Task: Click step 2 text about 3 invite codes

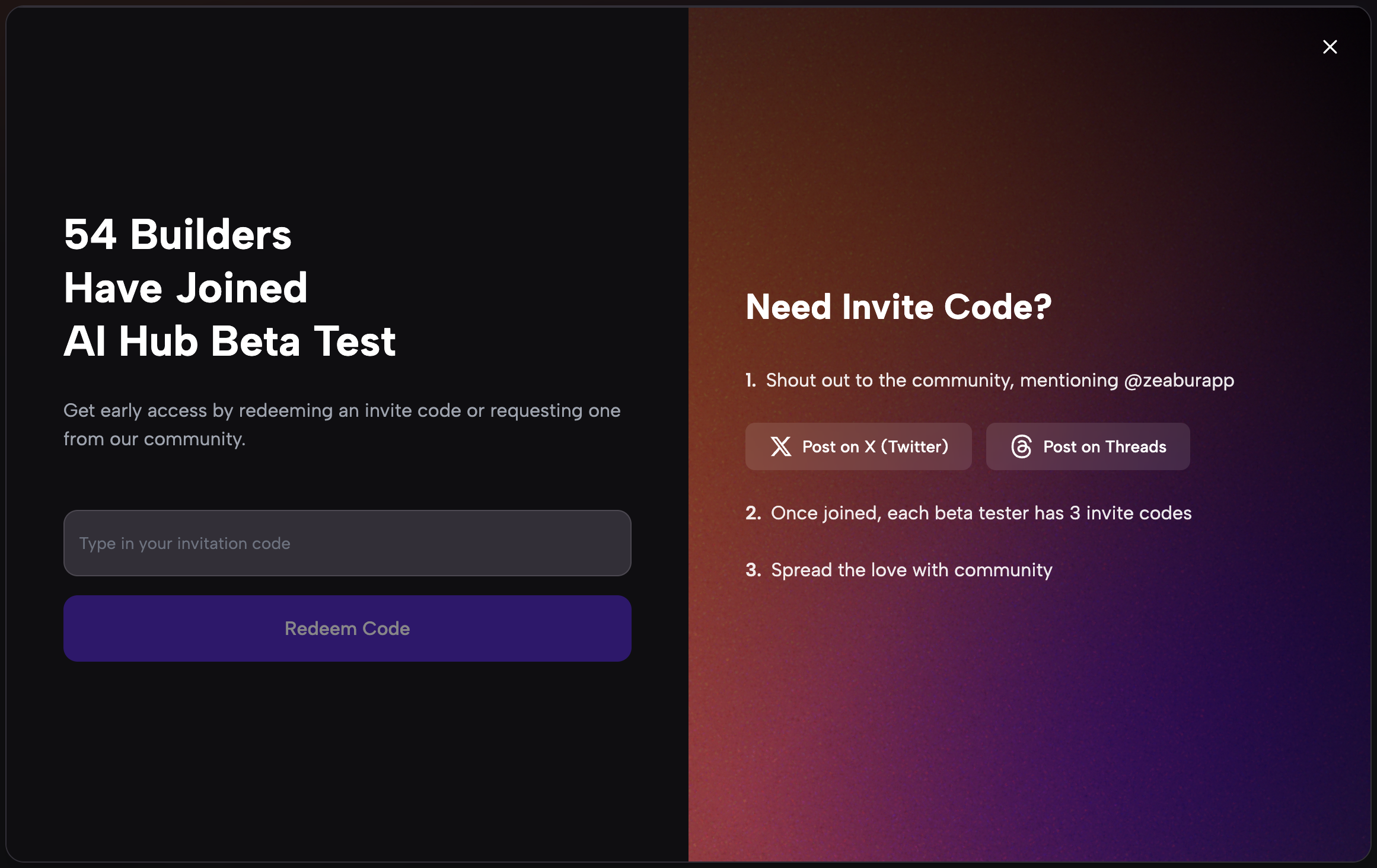Action: [x=980, y=513]
